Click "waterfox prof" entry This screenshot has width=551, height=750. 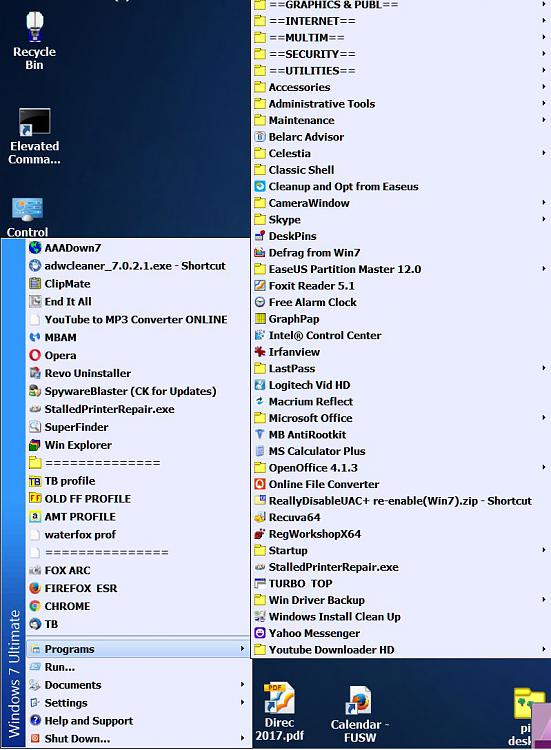[x=138, y=535]
